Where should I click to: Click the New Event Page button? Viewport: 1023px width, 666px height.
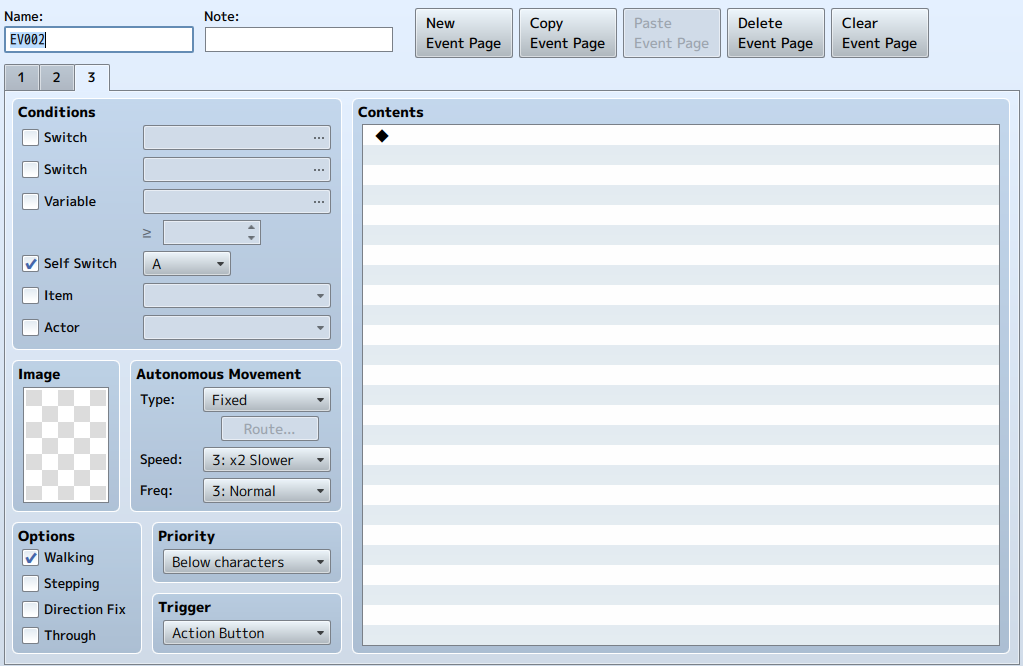(464, 33)
